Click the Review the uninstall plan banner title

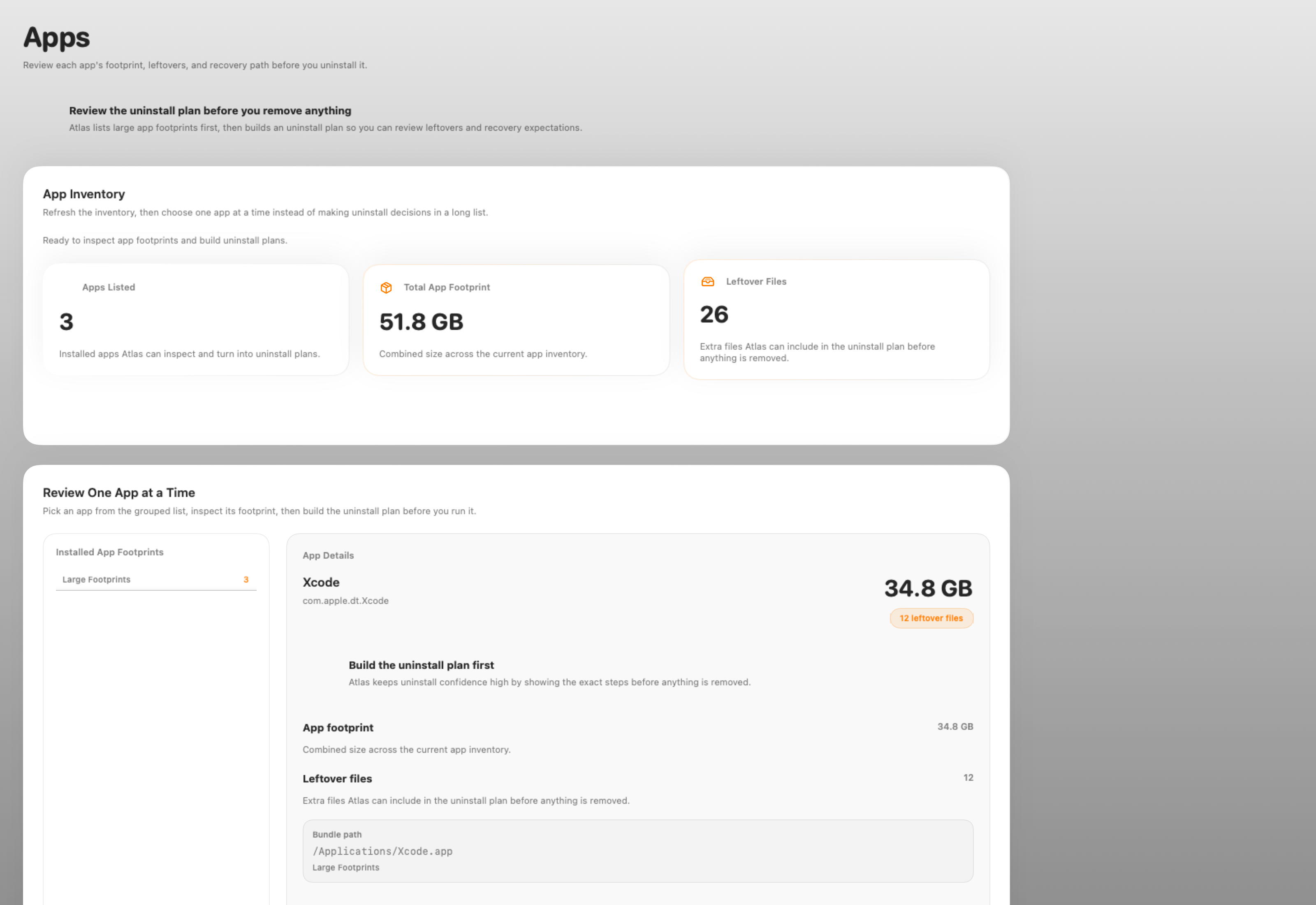pyautogui.click(x=210, y=111)
